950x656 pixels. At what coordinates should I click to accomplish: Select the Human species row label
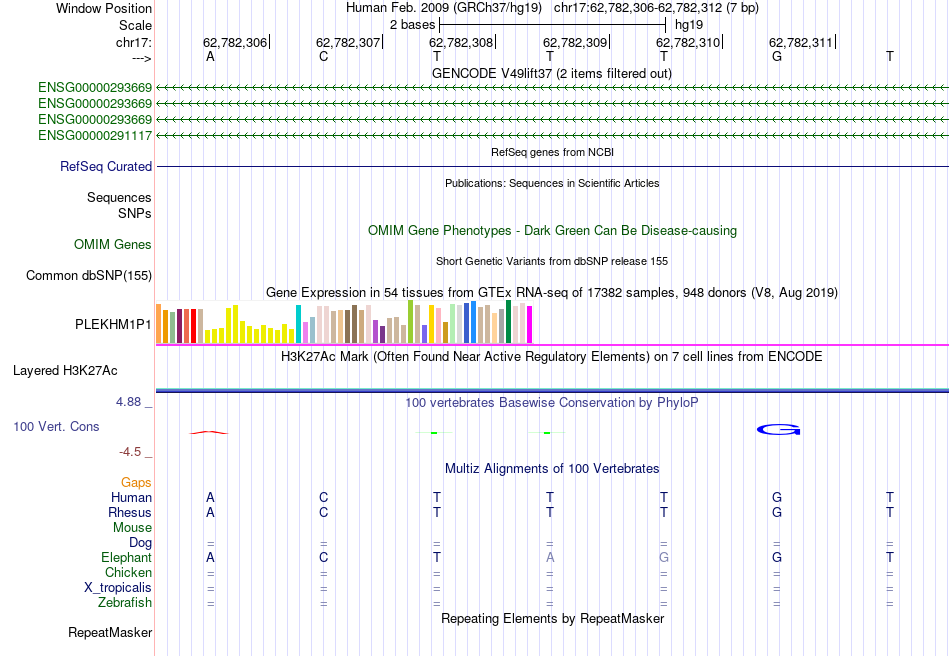[131, 497]
